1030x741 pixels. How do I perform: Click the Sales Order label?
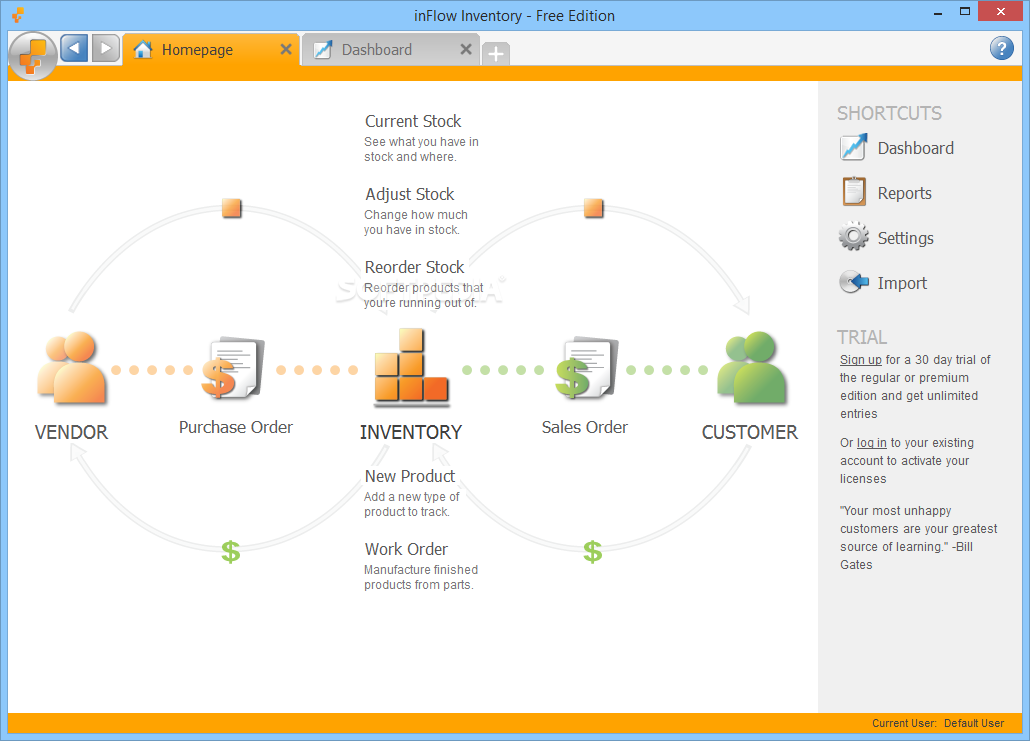click(585, 427)
